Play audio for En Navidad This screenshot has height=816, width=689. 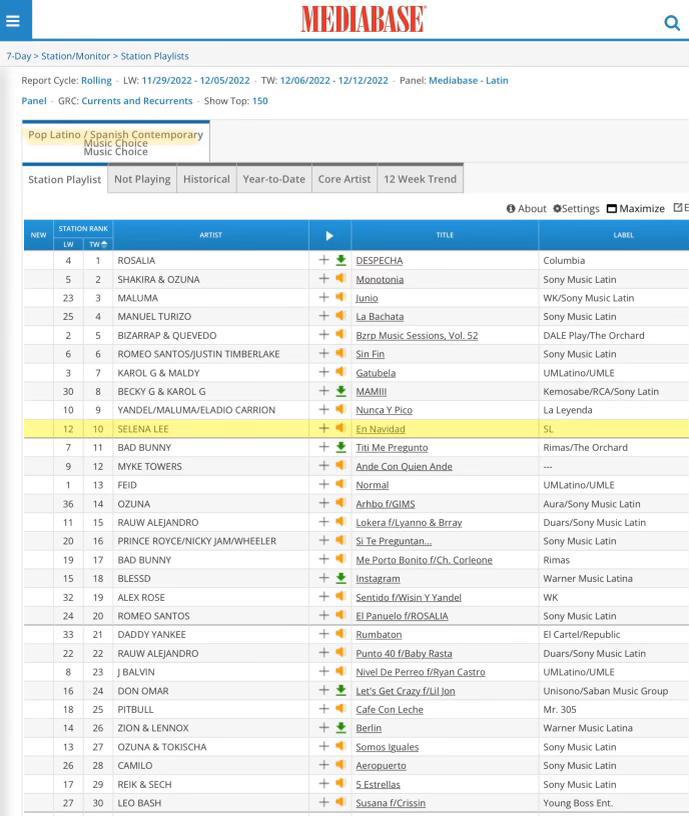coord(341,429)
